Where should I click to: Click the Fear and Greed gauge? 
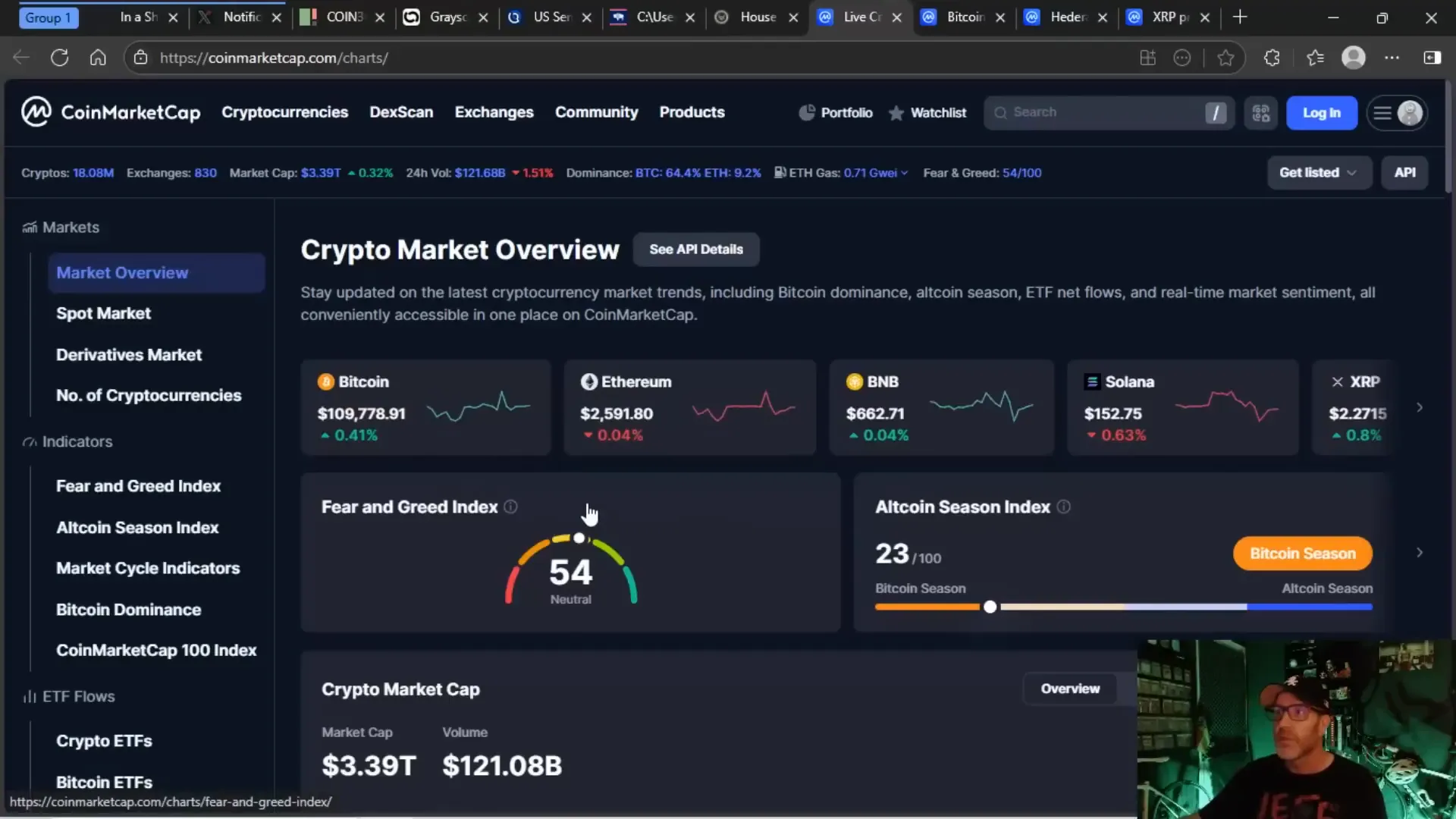571,570
